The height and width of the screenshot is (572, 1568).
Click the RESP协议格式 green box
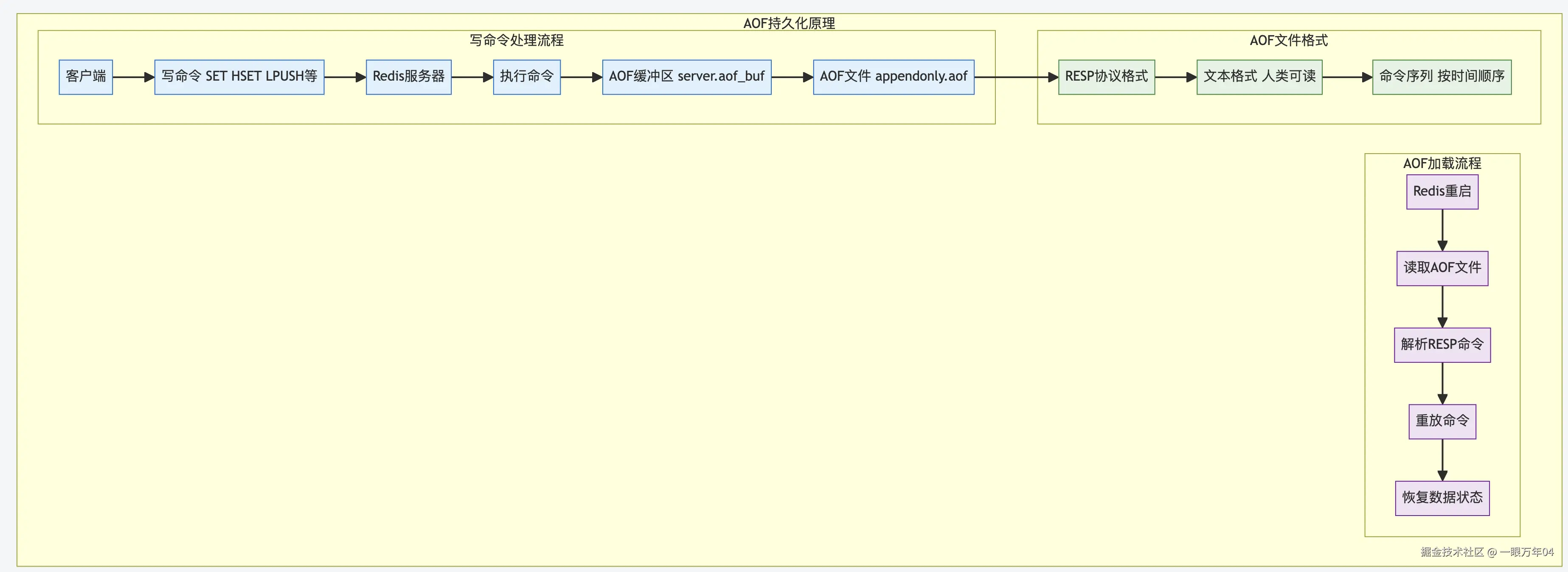coord(1106,77)
